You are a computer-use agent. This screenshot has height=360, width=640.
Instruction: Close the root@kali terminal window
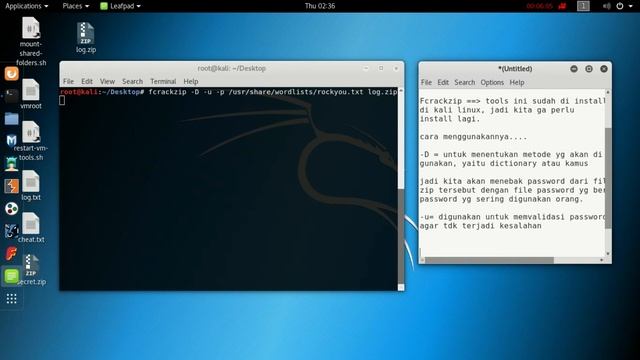pyautogui.click(x=396, y=68)
